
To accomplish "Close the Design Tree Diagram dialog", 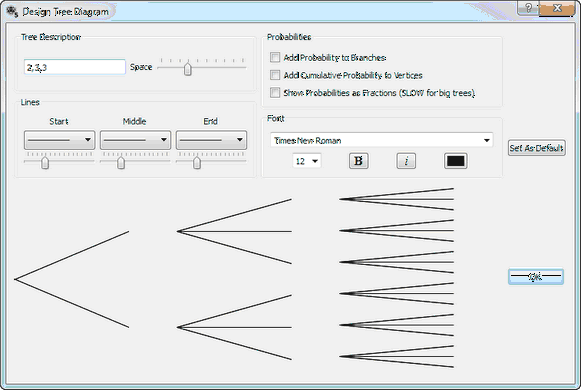I will click(x=557, y=8).
